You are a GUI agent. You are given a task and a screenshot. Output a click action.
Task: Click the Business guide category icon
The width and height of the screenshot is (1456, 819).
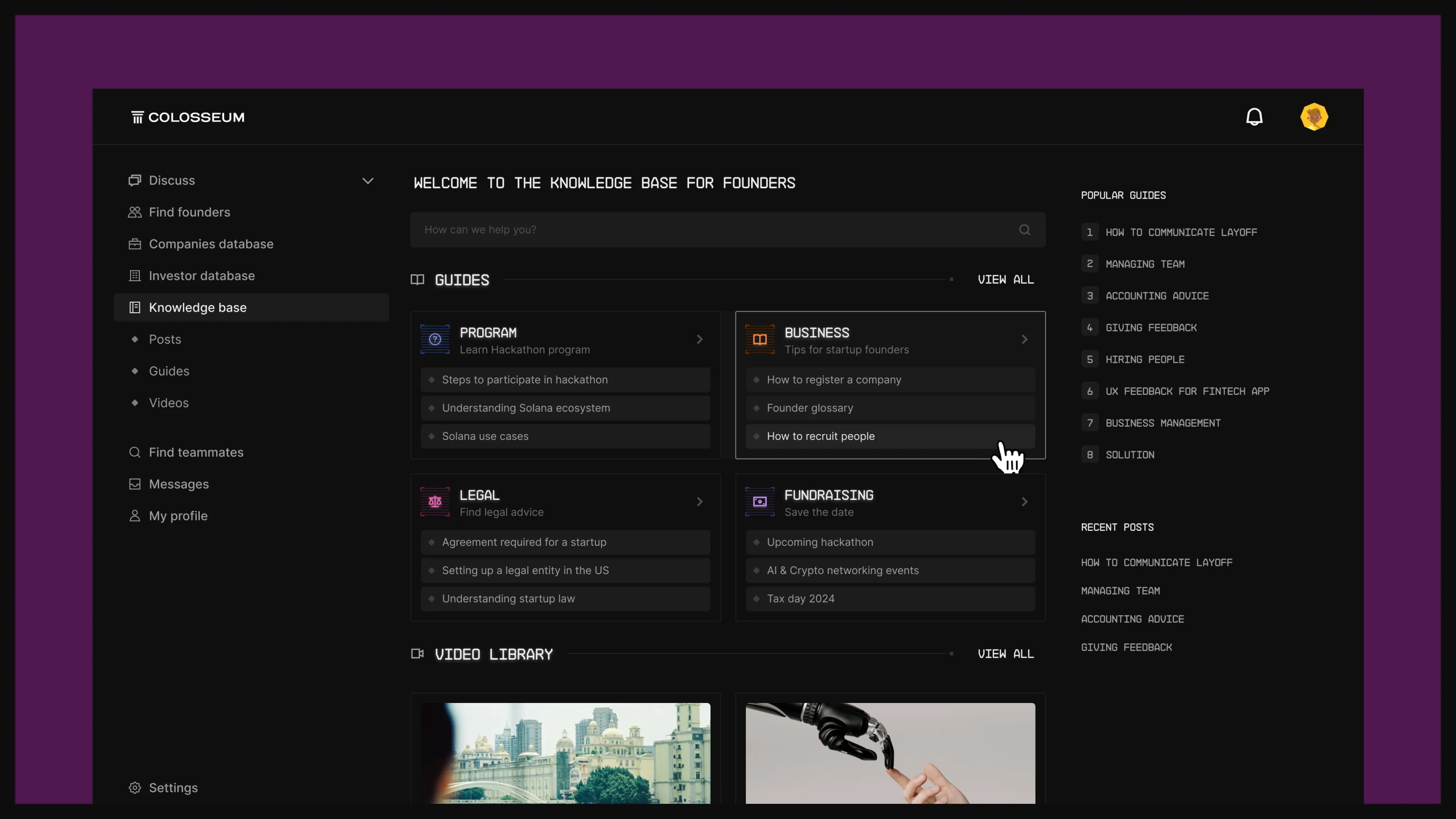pyautogui.click(x=759, y=339)
